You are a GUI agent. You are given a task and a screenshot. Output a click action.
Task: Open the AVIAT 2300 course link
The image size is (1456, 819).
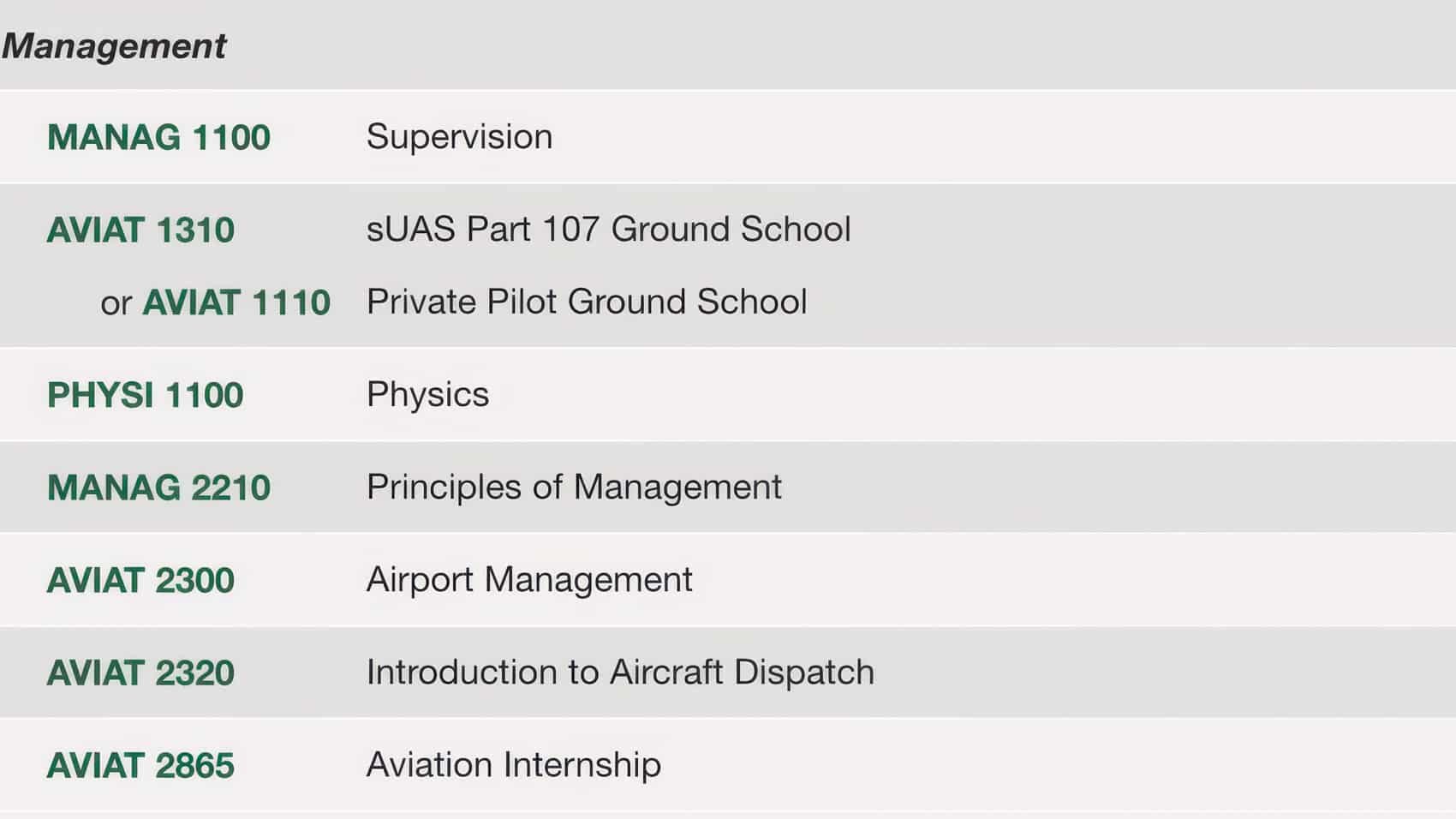pyautogui.click(x=140, y=580)
